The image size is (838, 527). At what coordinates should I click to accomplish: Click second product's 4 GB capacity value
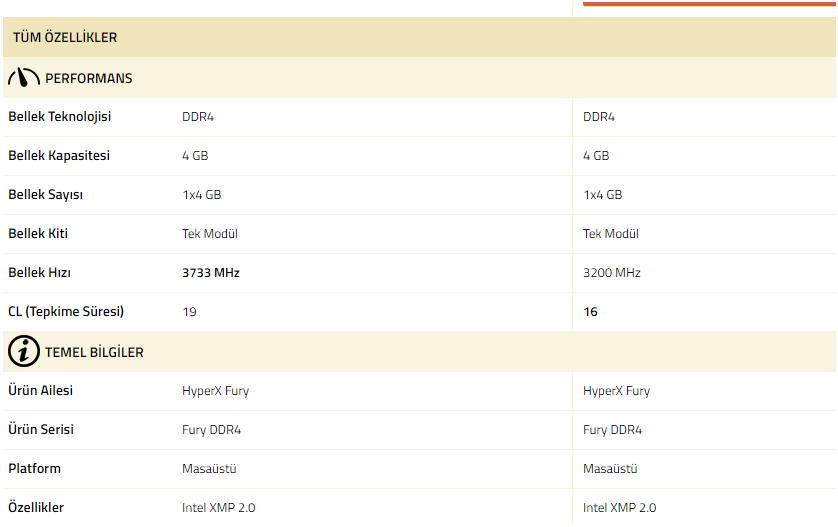coord(596,156)
